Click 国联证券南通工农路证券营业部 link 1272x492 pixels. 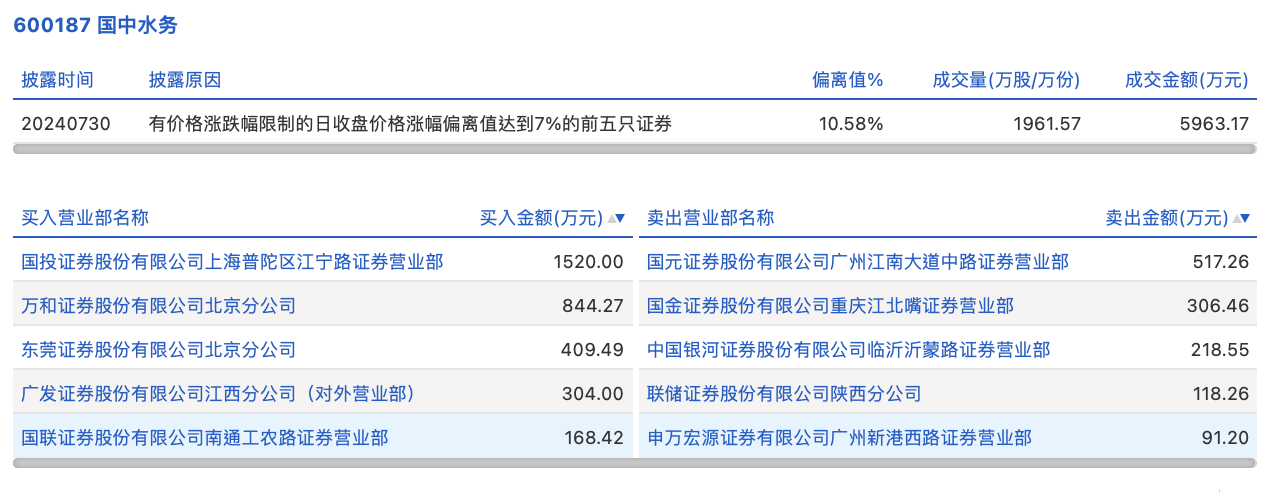pos(205,438)
